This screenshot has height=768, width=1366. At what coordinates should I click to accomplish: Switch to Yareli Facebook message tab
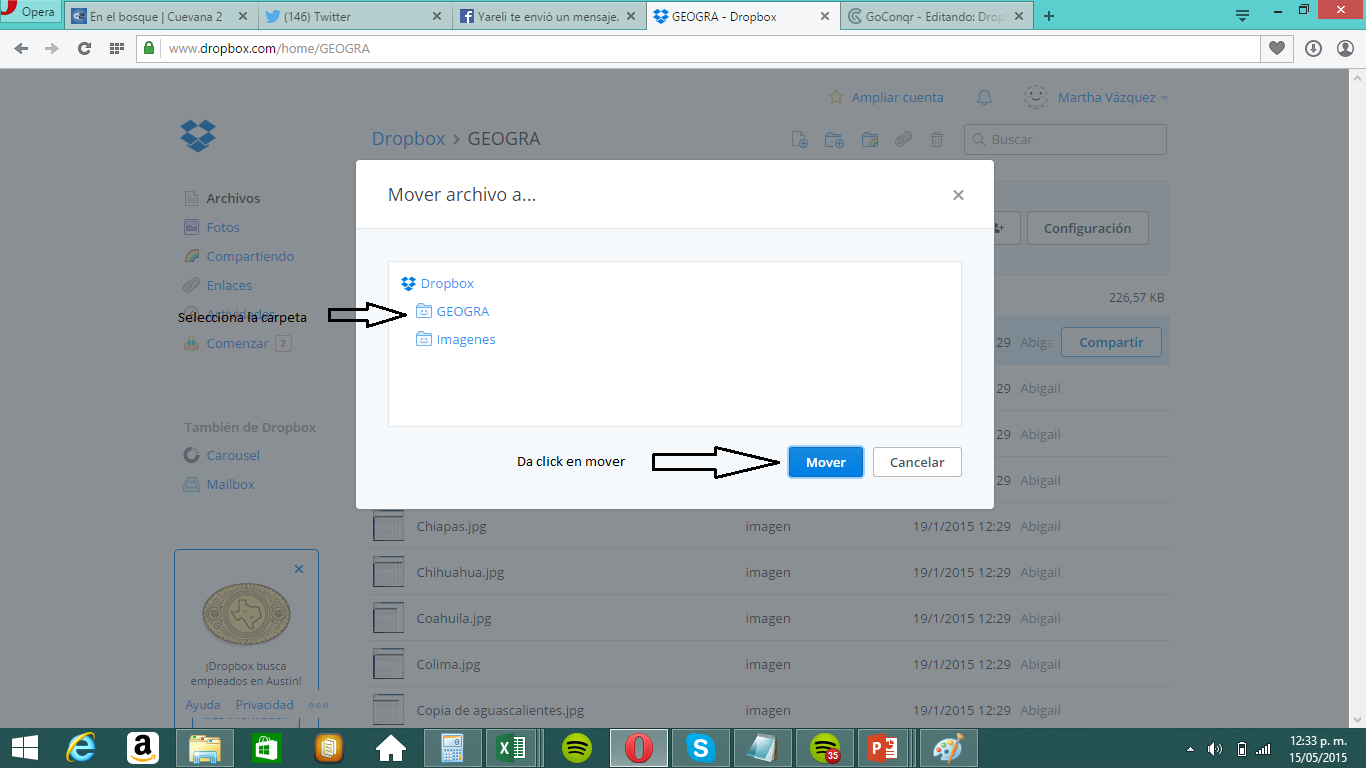point(548,16)
